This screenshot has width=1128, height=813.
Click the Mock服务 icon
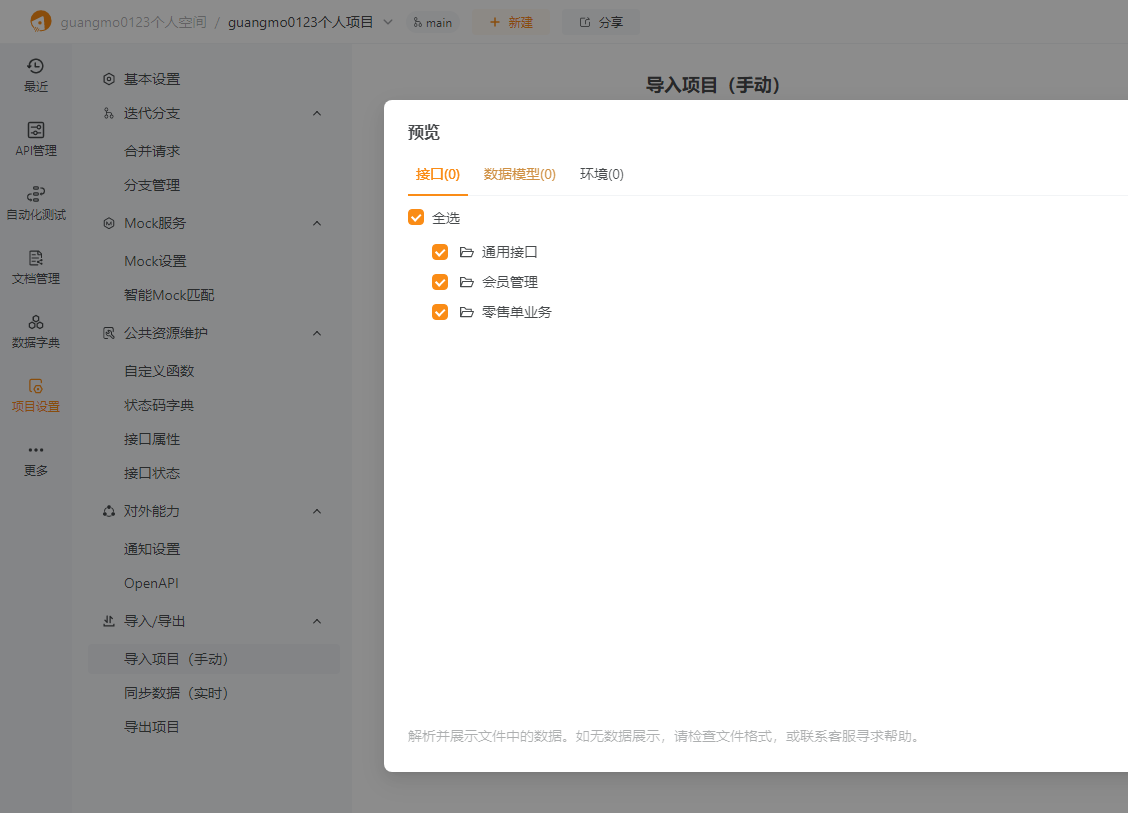109,224
